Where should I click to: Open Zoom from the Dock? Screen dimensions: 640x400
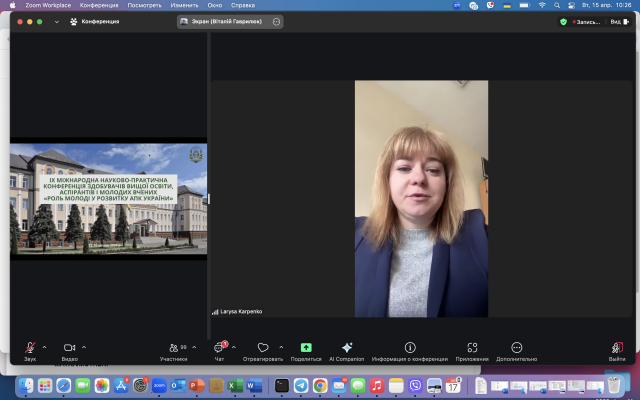tap(159, 385)
